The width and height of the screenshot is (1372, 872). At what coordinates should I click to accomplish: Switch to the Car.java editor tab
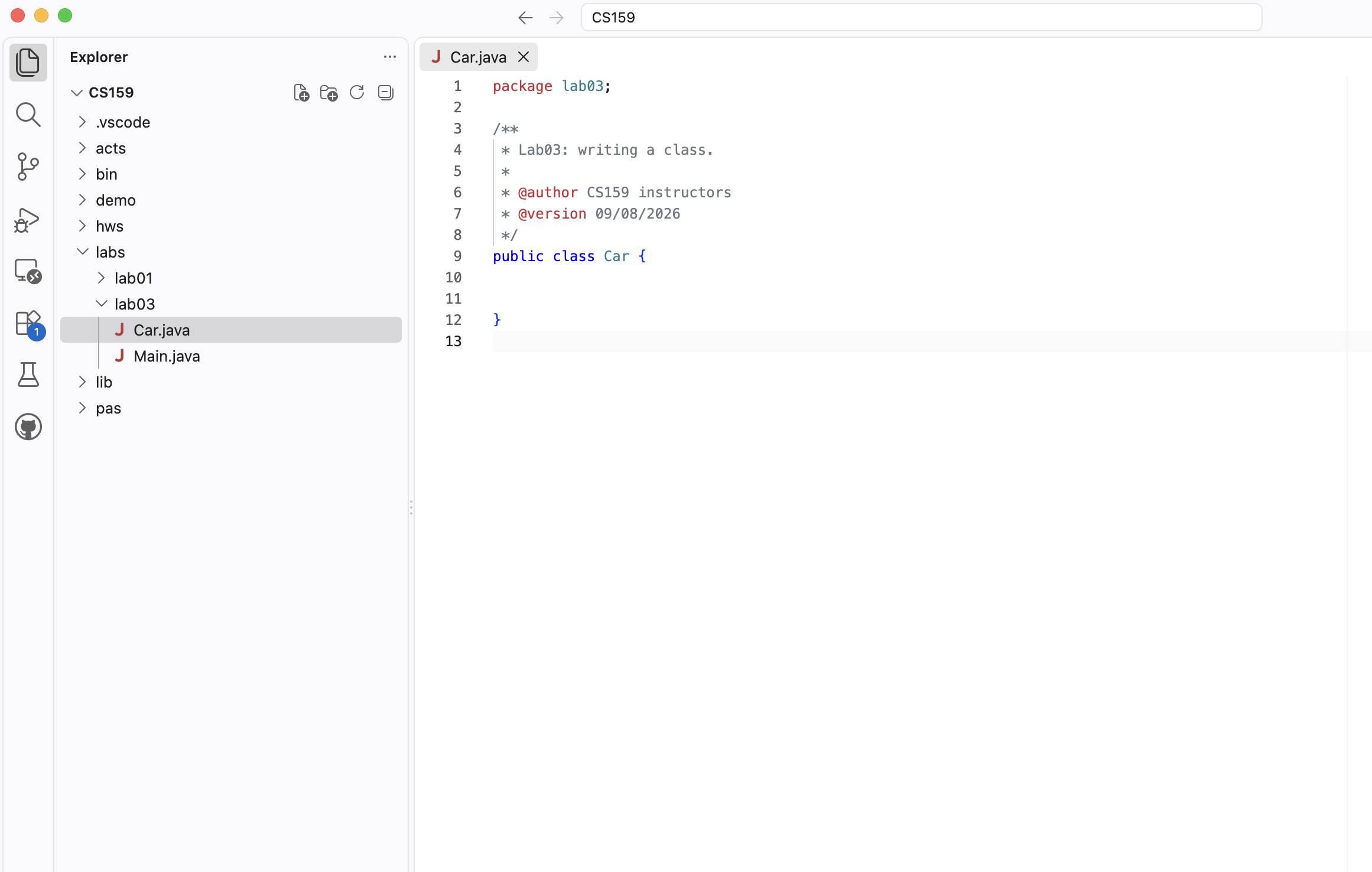click(478, 57)
